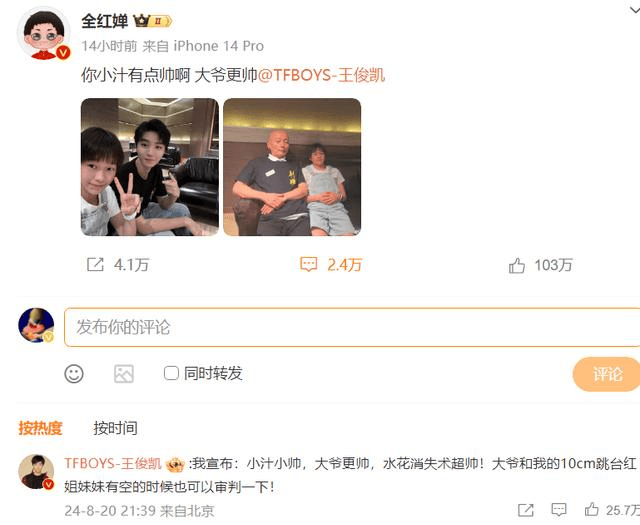
Task: Open the photo of two people on sofa
Action: (x=292, y=167)
